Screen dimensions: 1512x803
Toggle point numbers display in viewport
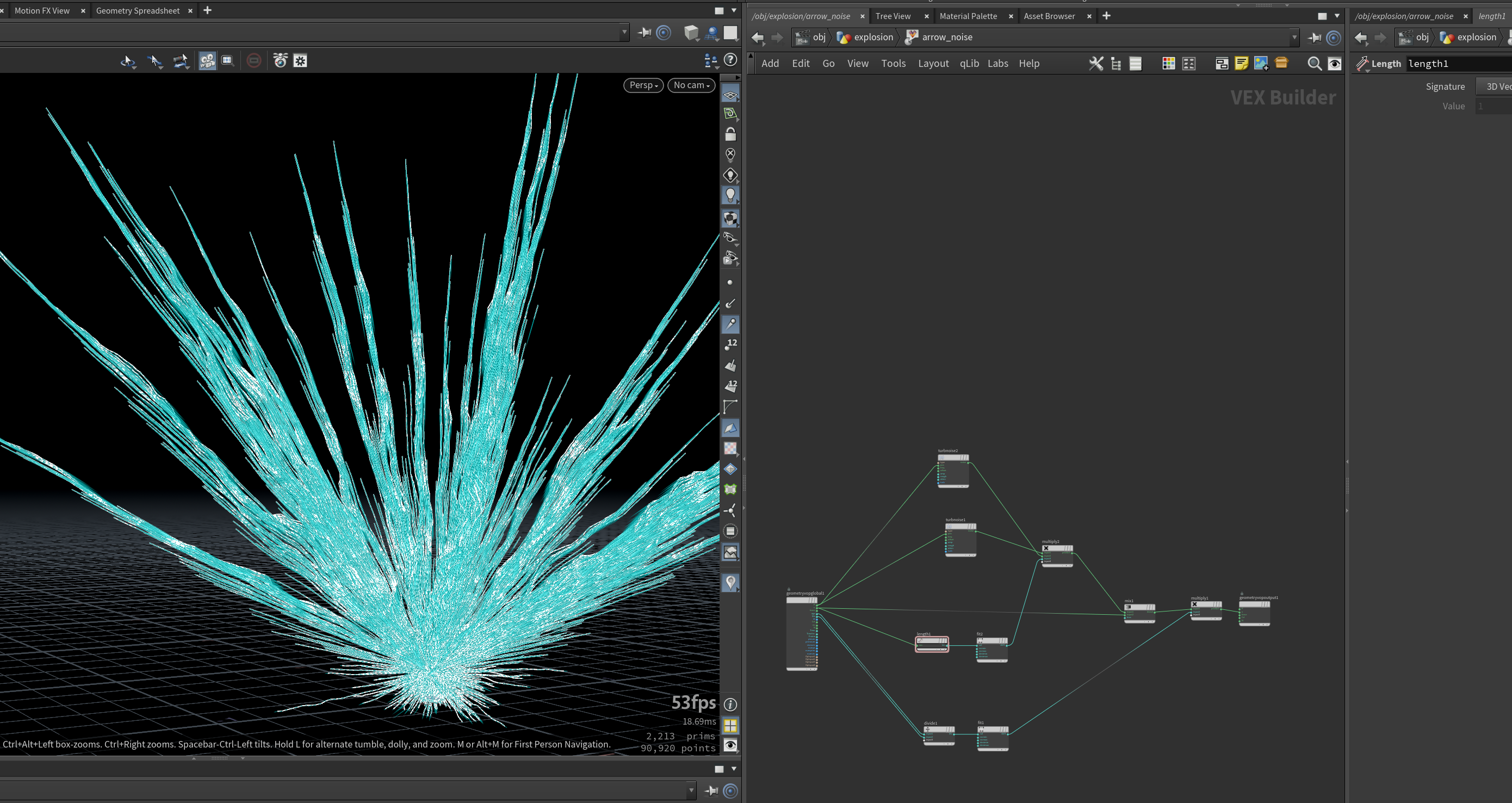tap(730, 344)
